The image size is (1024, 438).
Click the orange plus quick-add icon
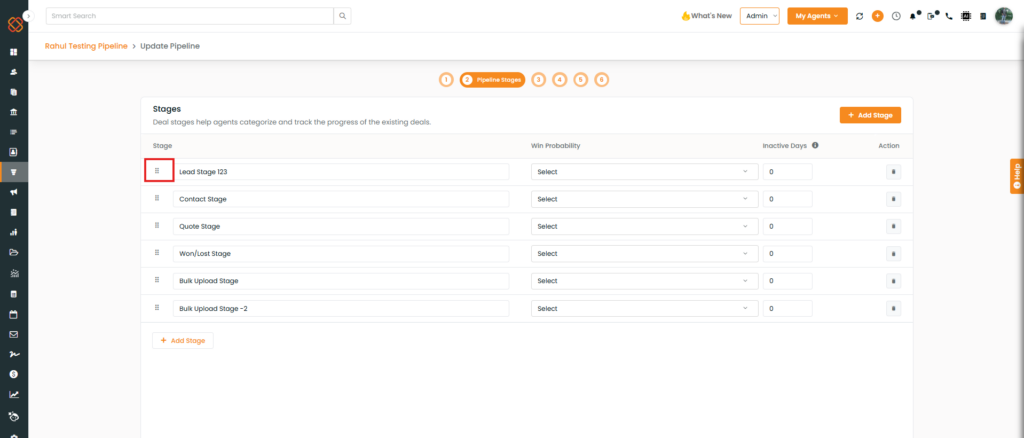[x=877, y=16]
